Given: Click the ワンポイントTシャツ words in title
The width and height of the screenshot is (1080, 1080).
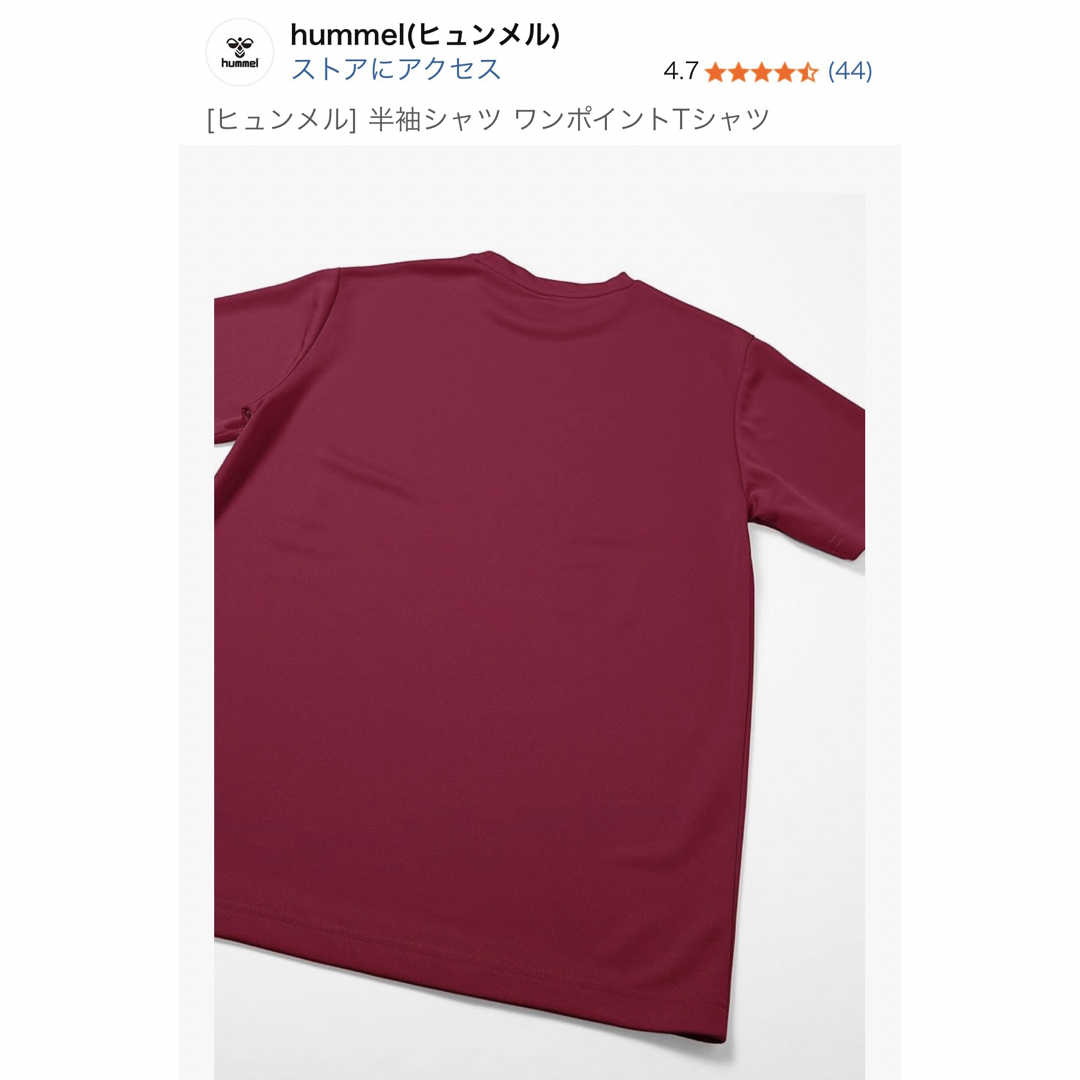Looking at the screenshot, I should 642,119.
